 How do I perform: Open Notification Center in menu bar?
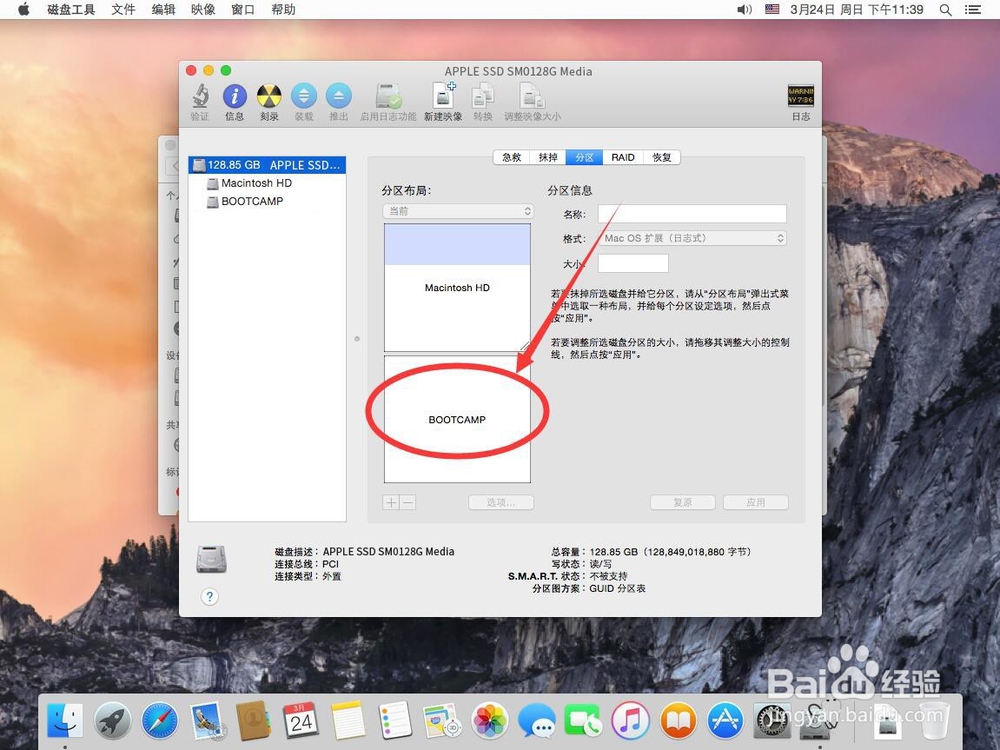(x=973, y=10)
